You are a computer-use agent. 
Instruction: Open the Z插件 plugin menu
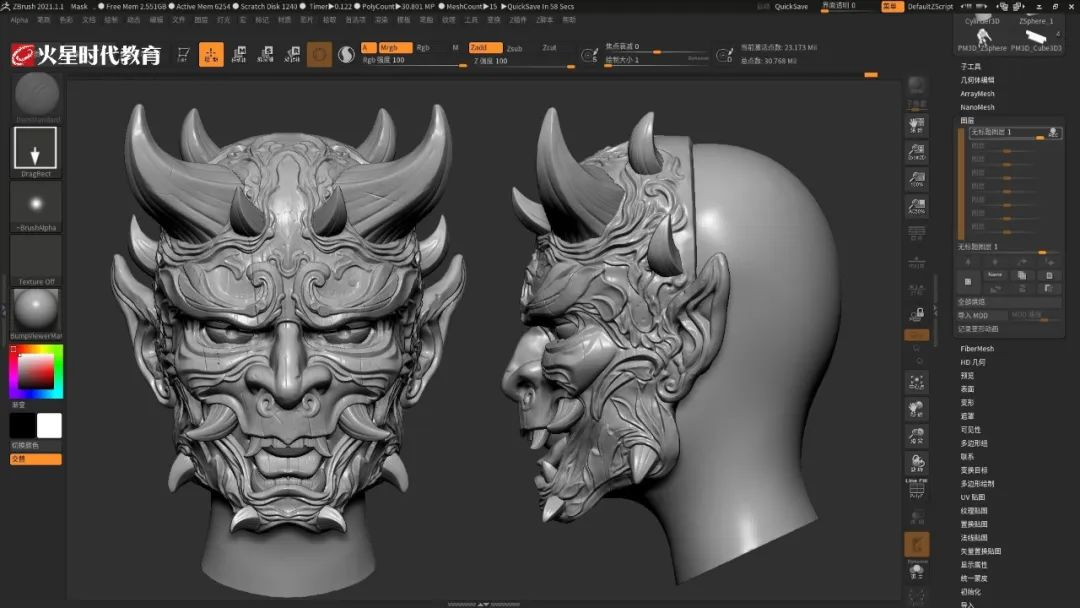pyautogui.click(x=517, y=20)
